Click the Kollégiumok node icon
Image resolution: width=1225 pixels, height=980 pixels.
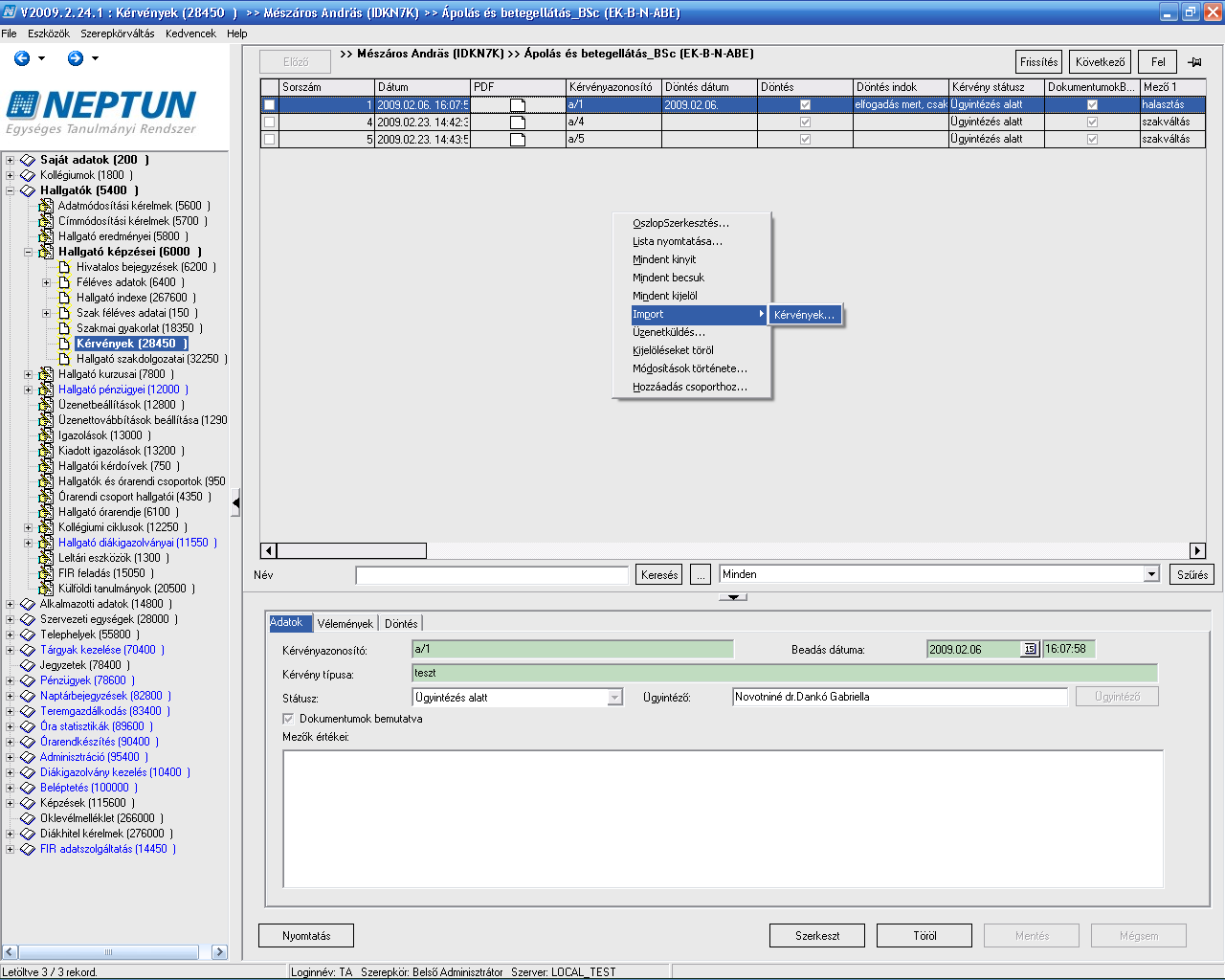[28, 175]
